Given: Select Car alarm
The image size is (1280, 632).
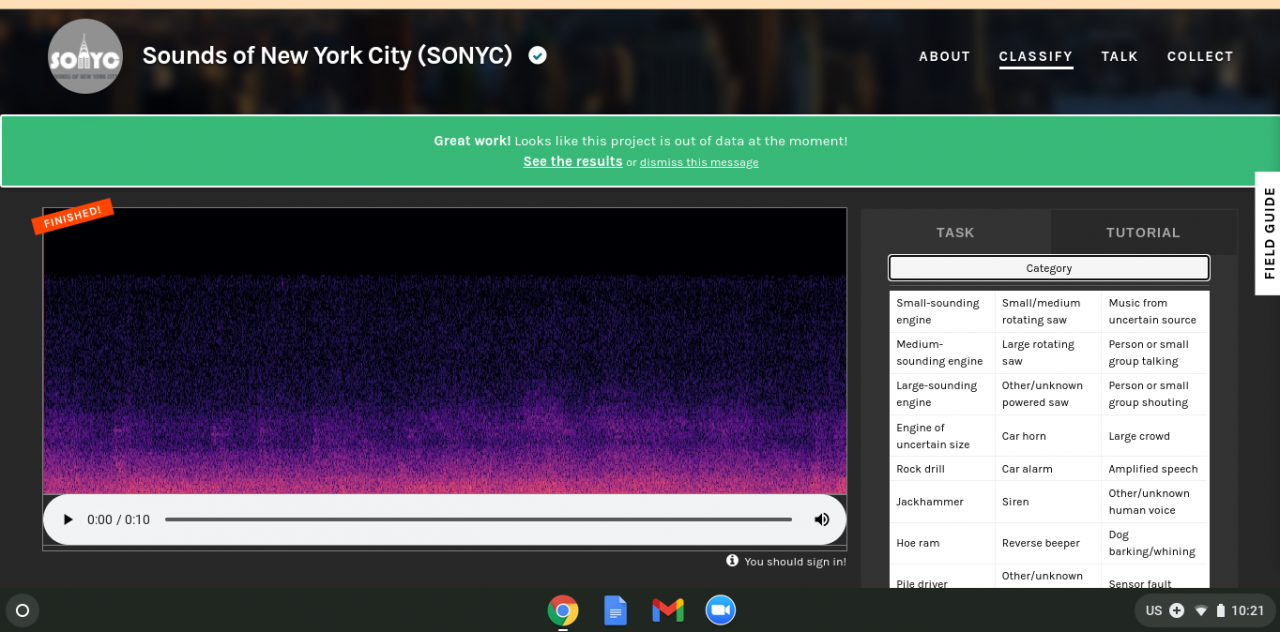Looking at the screenshot, I should click(1048, 469).
